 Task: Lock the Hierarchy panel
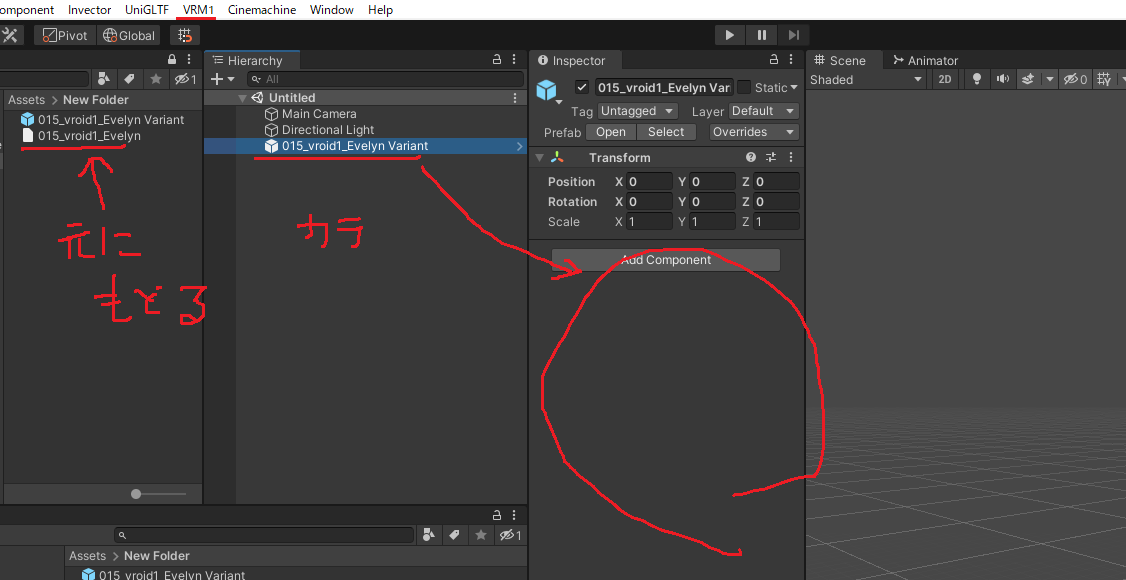(497, 60)
